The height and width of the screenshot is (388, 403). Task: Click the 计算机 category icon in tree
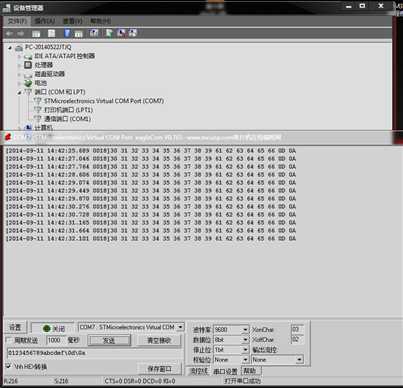[28, 127]
